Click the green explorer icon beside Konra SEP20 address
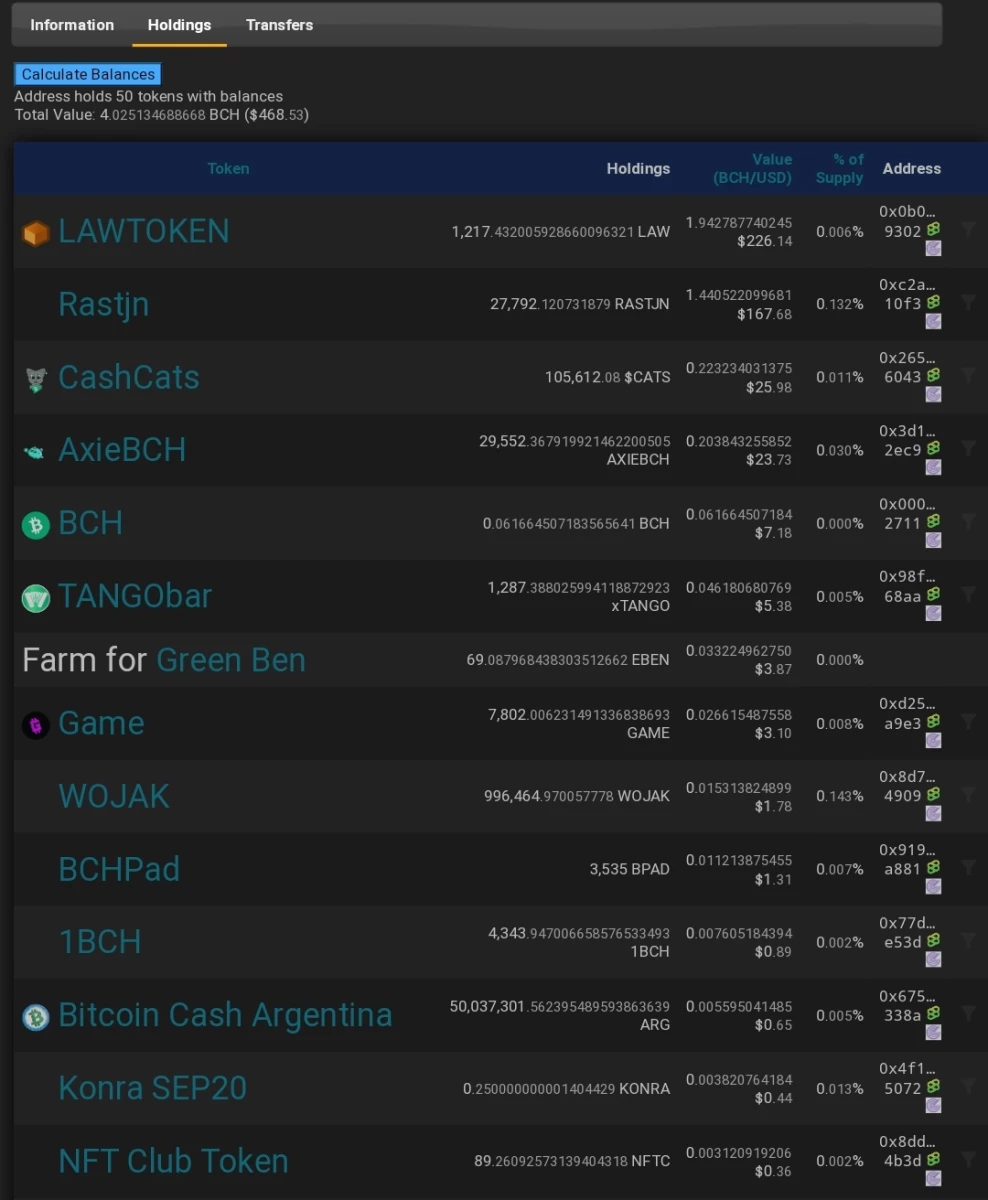The image size is (988, 1200). (x=933, y=1086)
